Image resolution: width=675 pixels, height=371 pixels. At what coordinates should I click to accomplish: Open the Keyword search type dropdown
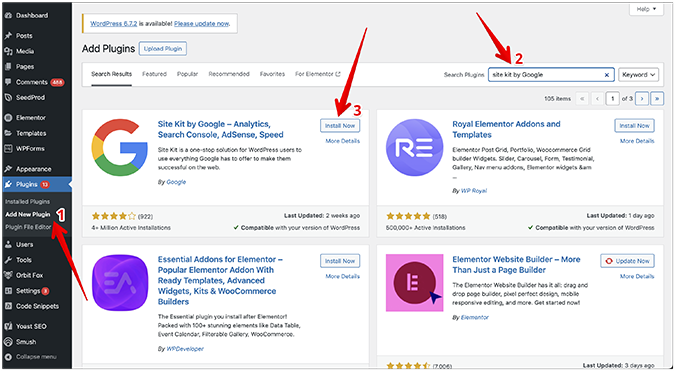point(638,74)
